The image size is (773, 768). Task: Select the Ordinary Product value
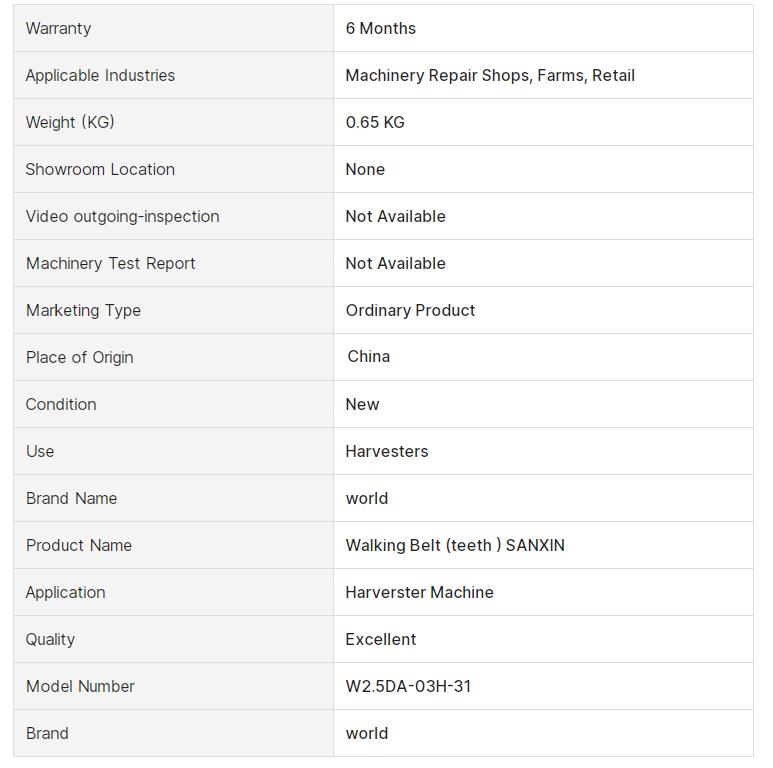410,310
